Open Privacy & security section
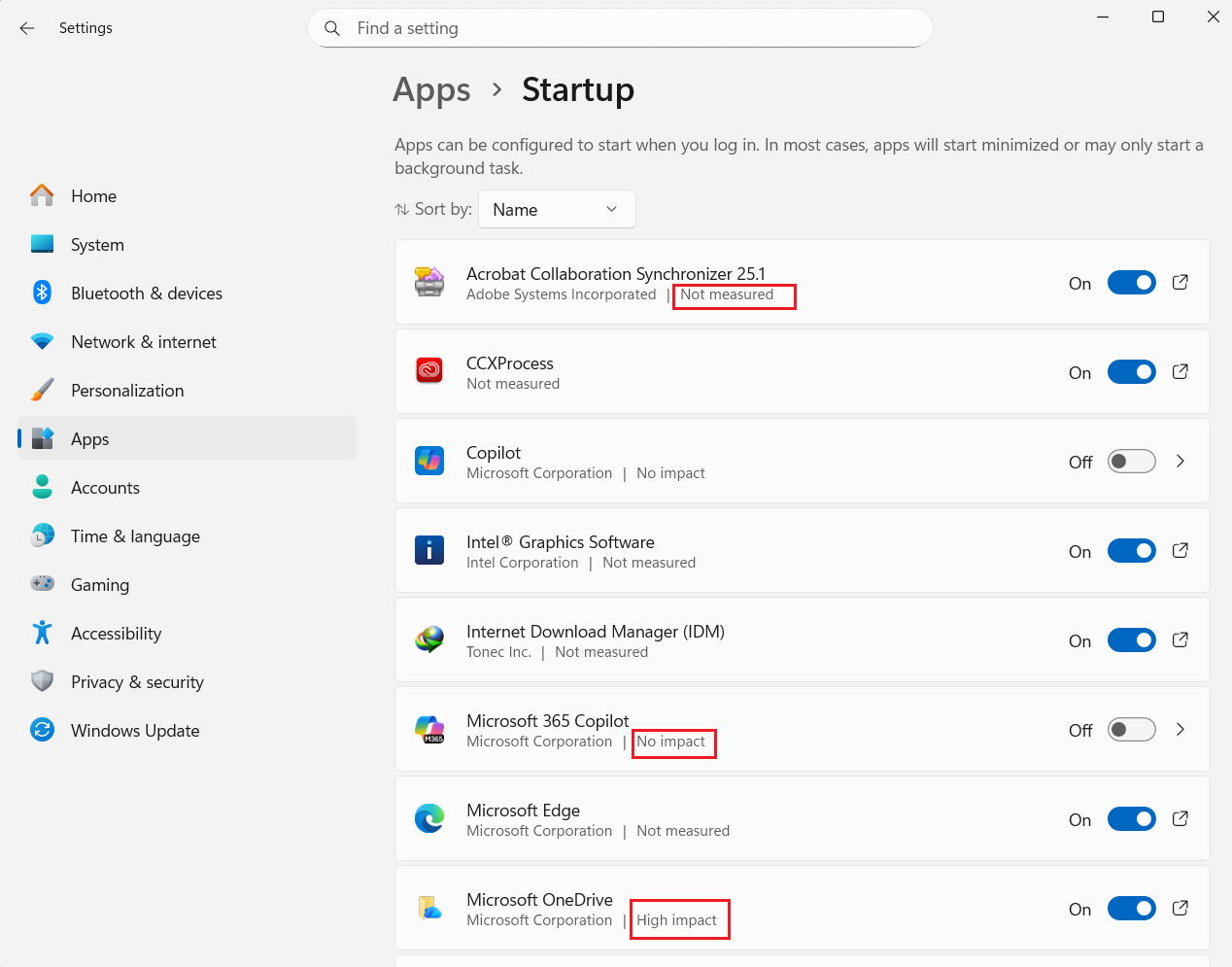 pyautogui.click(x=137, y=682)
